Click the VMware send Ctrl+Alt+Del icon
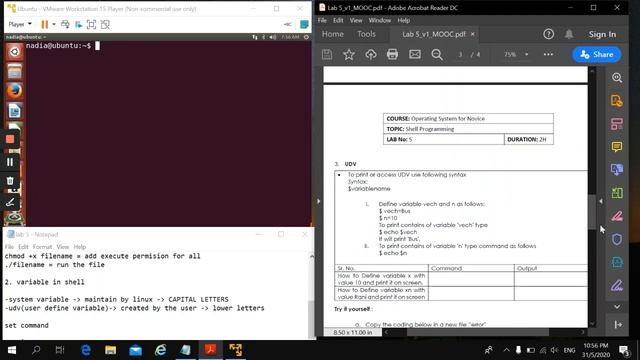640x360 pixels. [65, 24]
